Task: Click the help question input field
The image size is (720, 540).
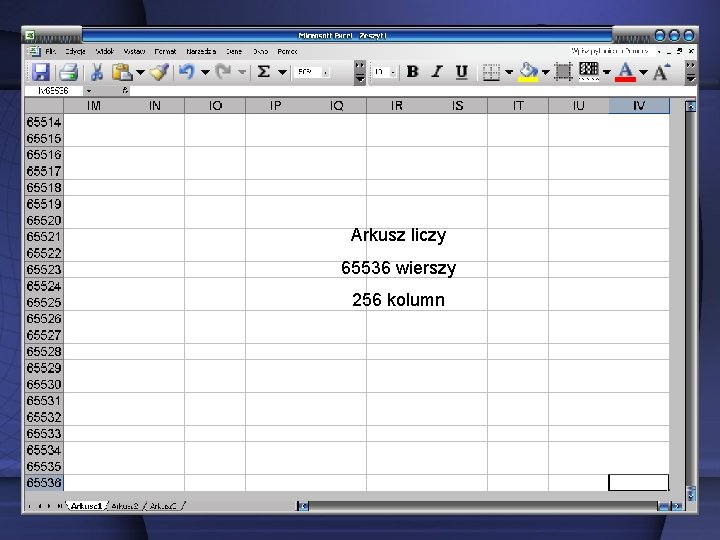Action: 611,51
